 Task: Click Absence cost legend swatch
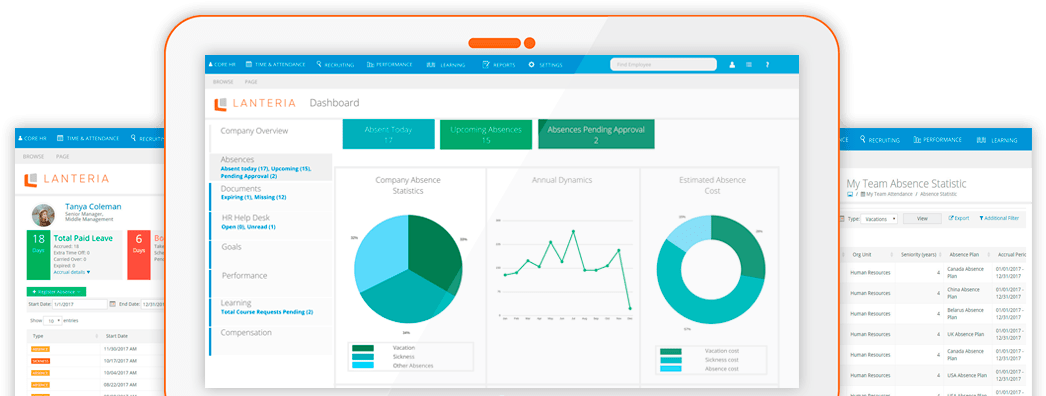[x=670, y=369]
